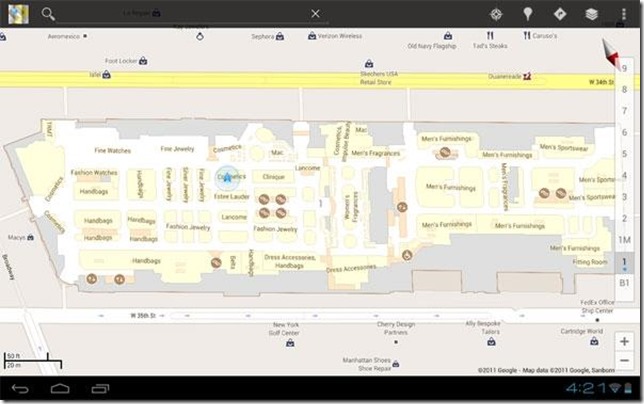Screen dimensions: 644x404
Task: Open the overflow menu dots
Action: pos(623,14)
